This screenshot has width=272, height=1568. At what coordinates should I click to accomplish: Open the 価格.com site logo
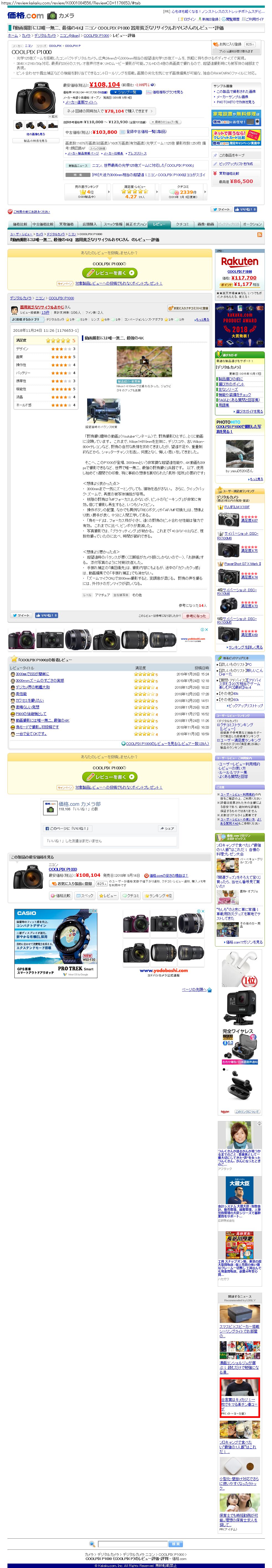25,16
